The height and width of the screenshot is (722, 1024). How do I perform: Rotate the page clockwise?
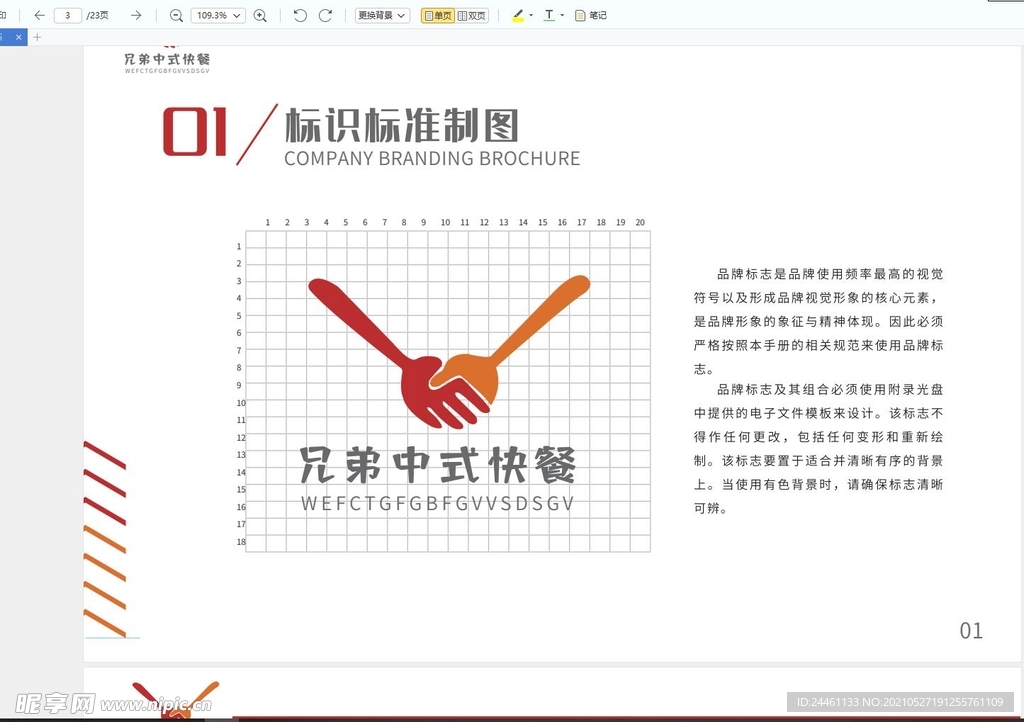pyautogui.click(x=325, y=16)
